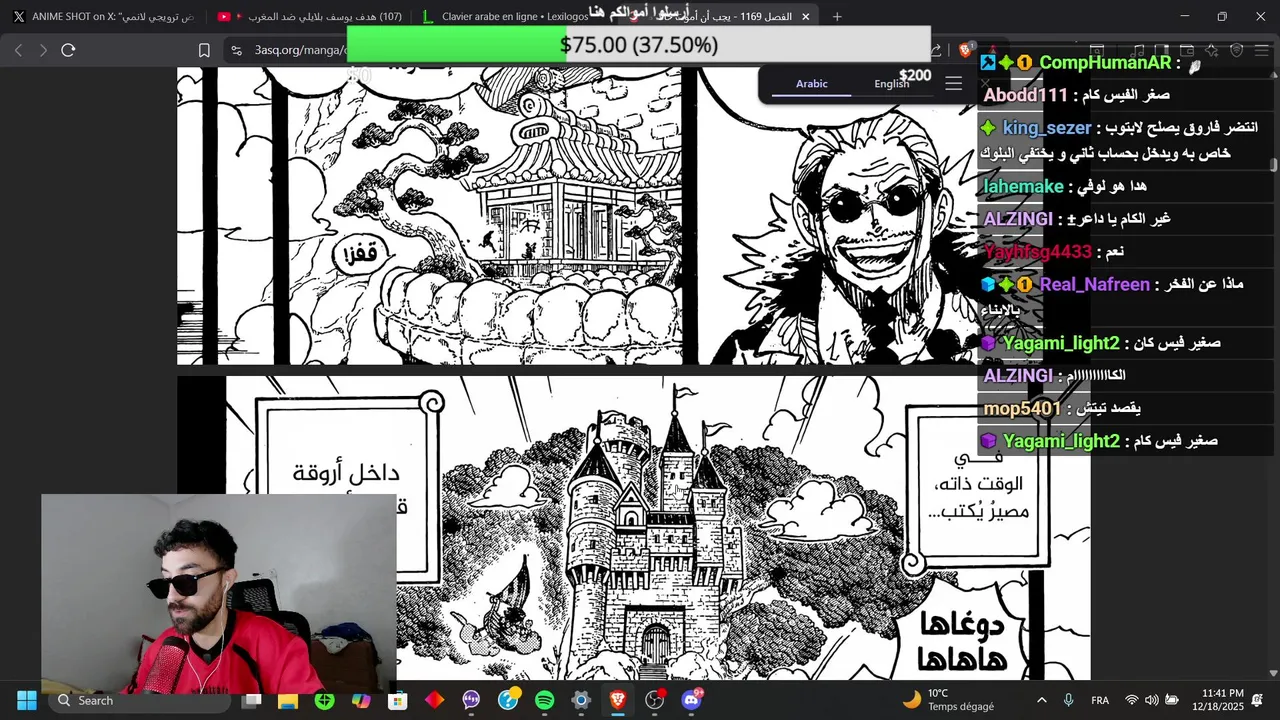Screen dimensions: 1280x720
Task: Show hidden system tray icons chevron
Action: pyautogui.click(x=1042, y=700)
